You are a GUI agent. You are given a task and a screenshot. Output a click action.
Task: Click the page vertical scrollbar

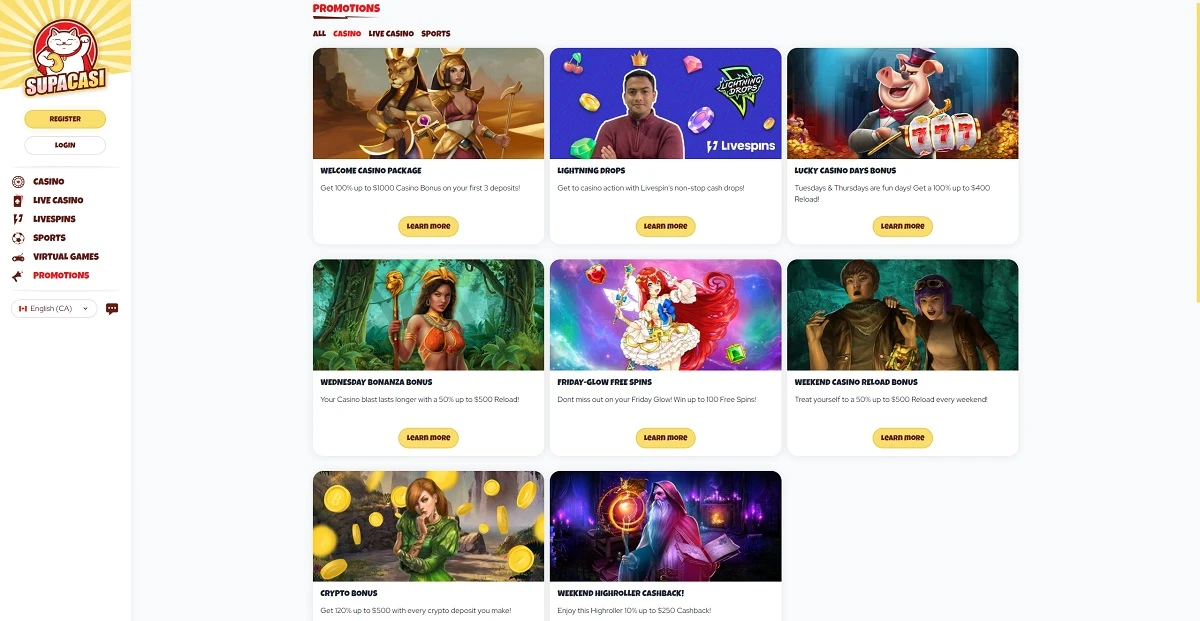point(1197,150)
